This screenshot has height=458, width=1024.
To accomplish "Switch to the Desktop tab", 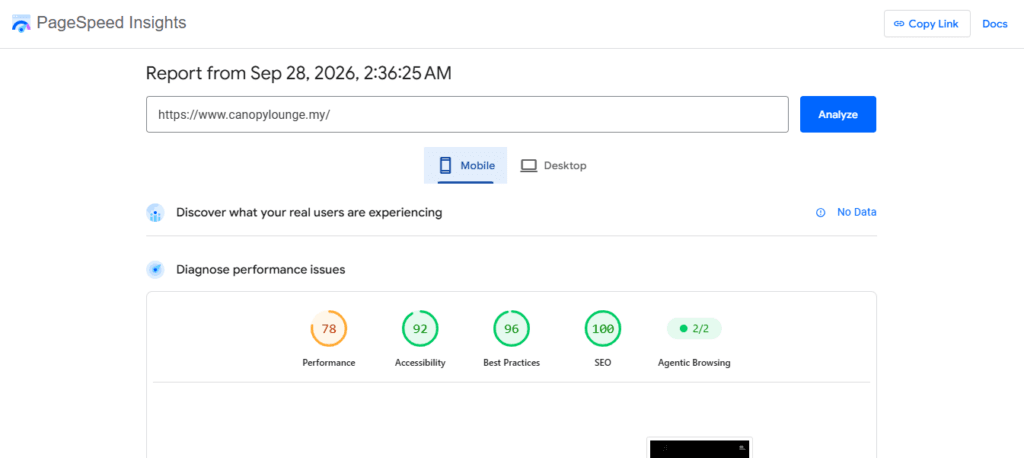I will pyautogui.click(x=553, y=165).
